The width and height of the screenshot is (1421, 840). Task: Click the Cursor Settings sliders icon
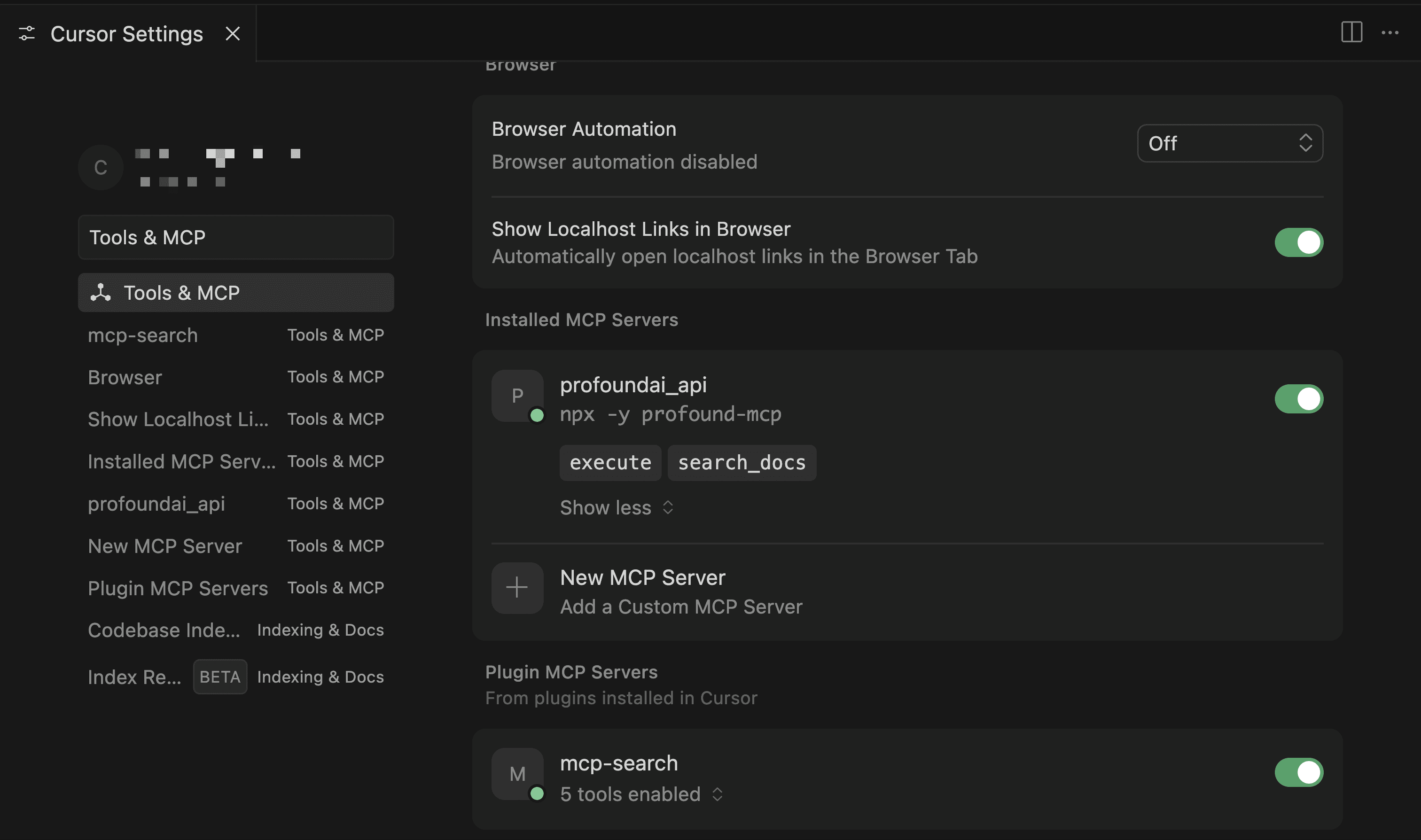pyautogui.click(x=27, y=33)
